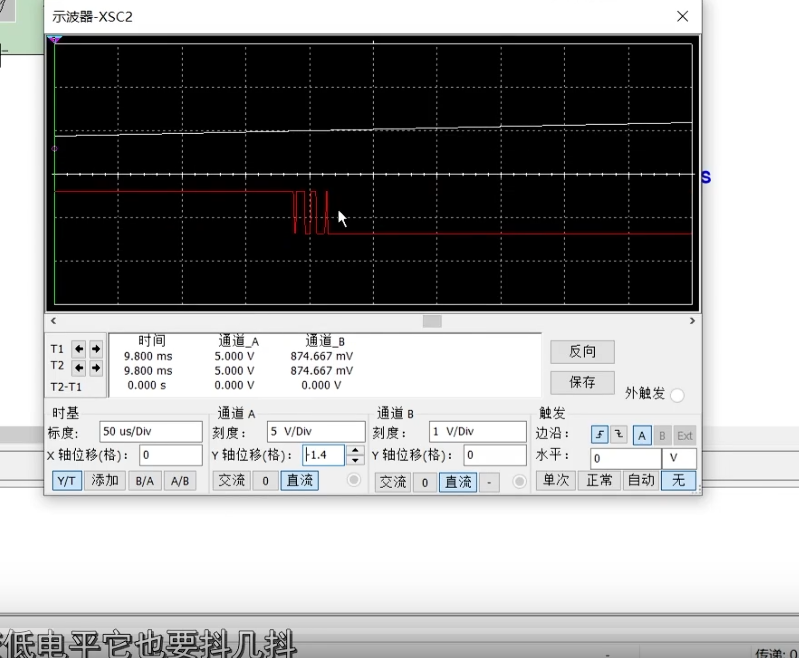This screenshot has height=658, width=799.
Task: Click the timebase 50 us/Div field
Action: pyautogui.click(x=151, y=432)
